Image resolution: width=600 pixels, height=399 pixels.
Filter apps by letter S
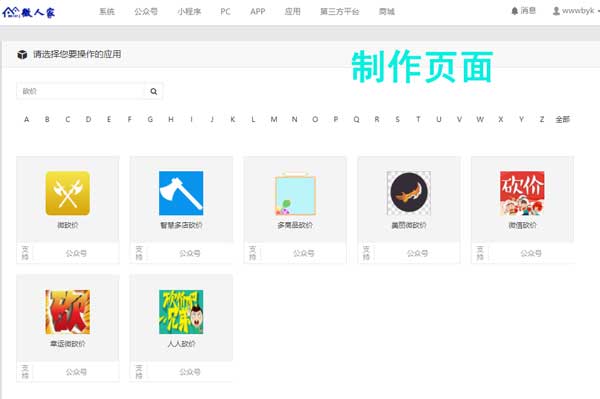tap(398, 119)
